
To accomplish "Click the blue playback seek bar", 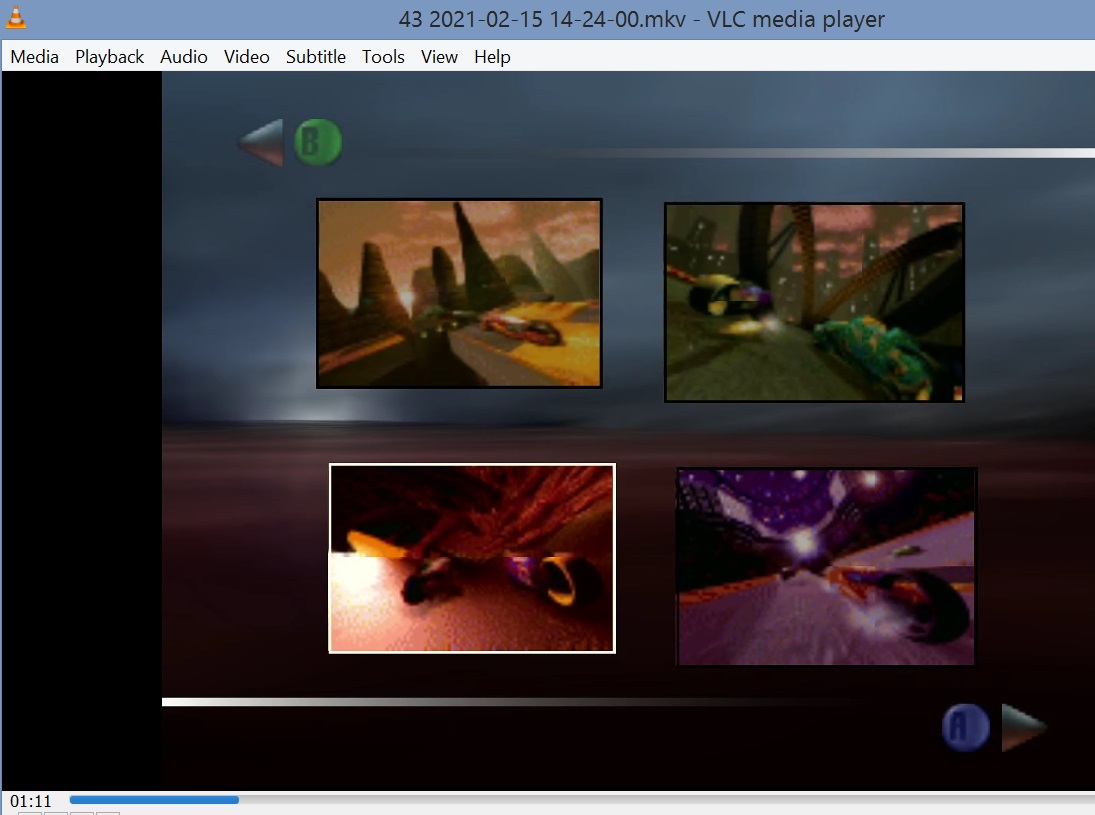I will coord(582,800).
